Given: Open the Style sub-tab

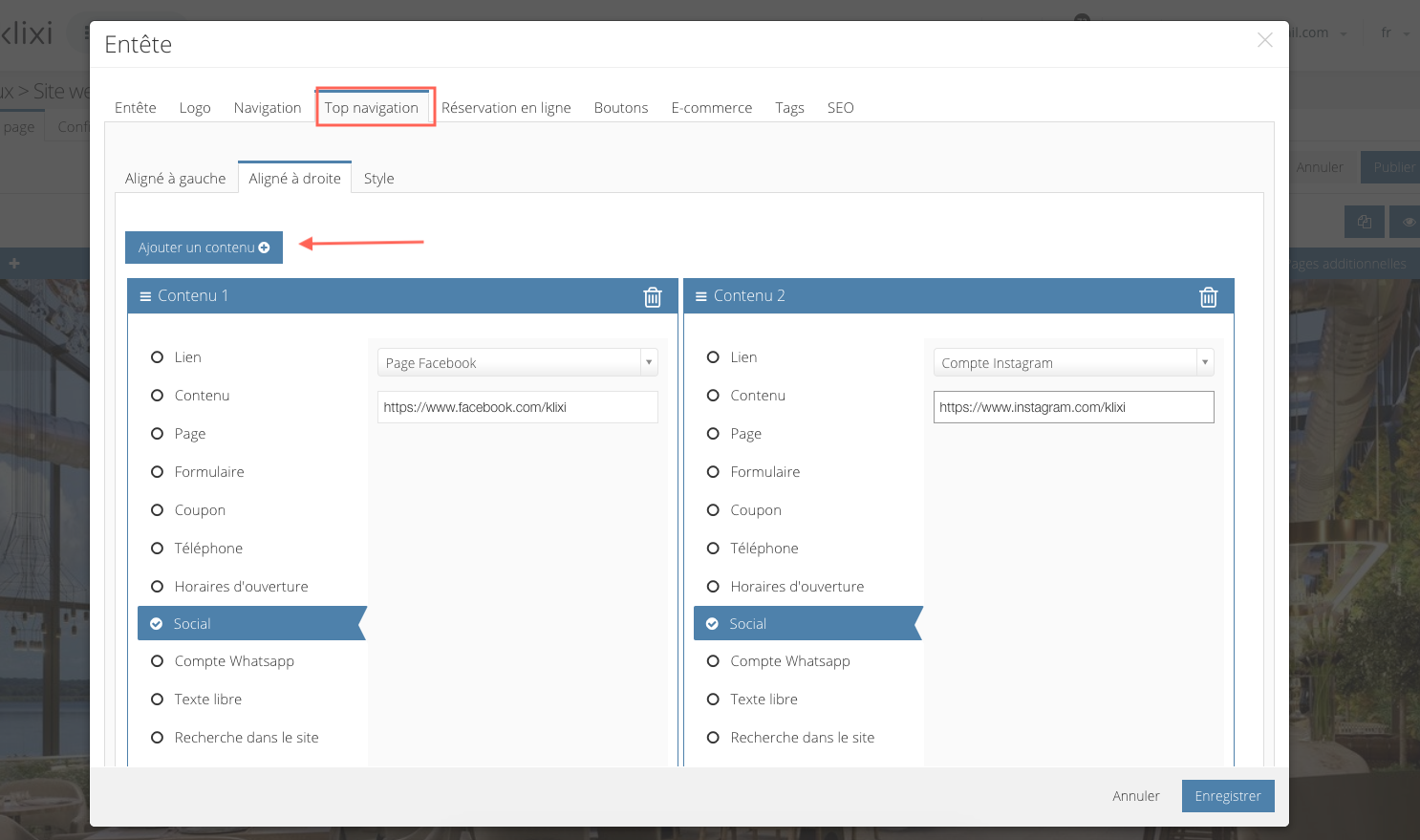Looking at the screenshot, I should [x=379, y=179].
